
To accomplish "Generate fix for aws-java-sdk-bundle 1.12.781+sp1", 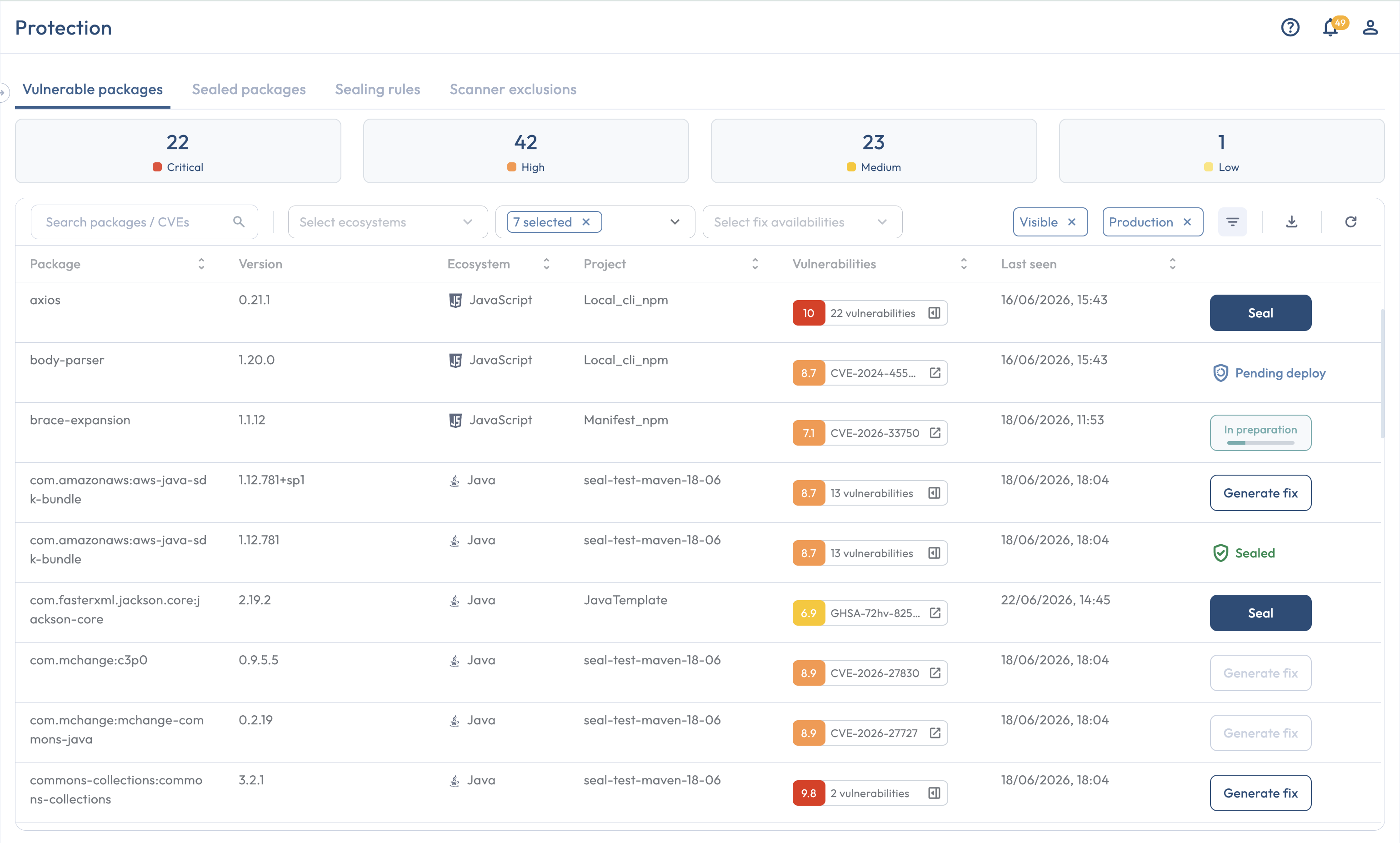I will tap(1260, 493).
